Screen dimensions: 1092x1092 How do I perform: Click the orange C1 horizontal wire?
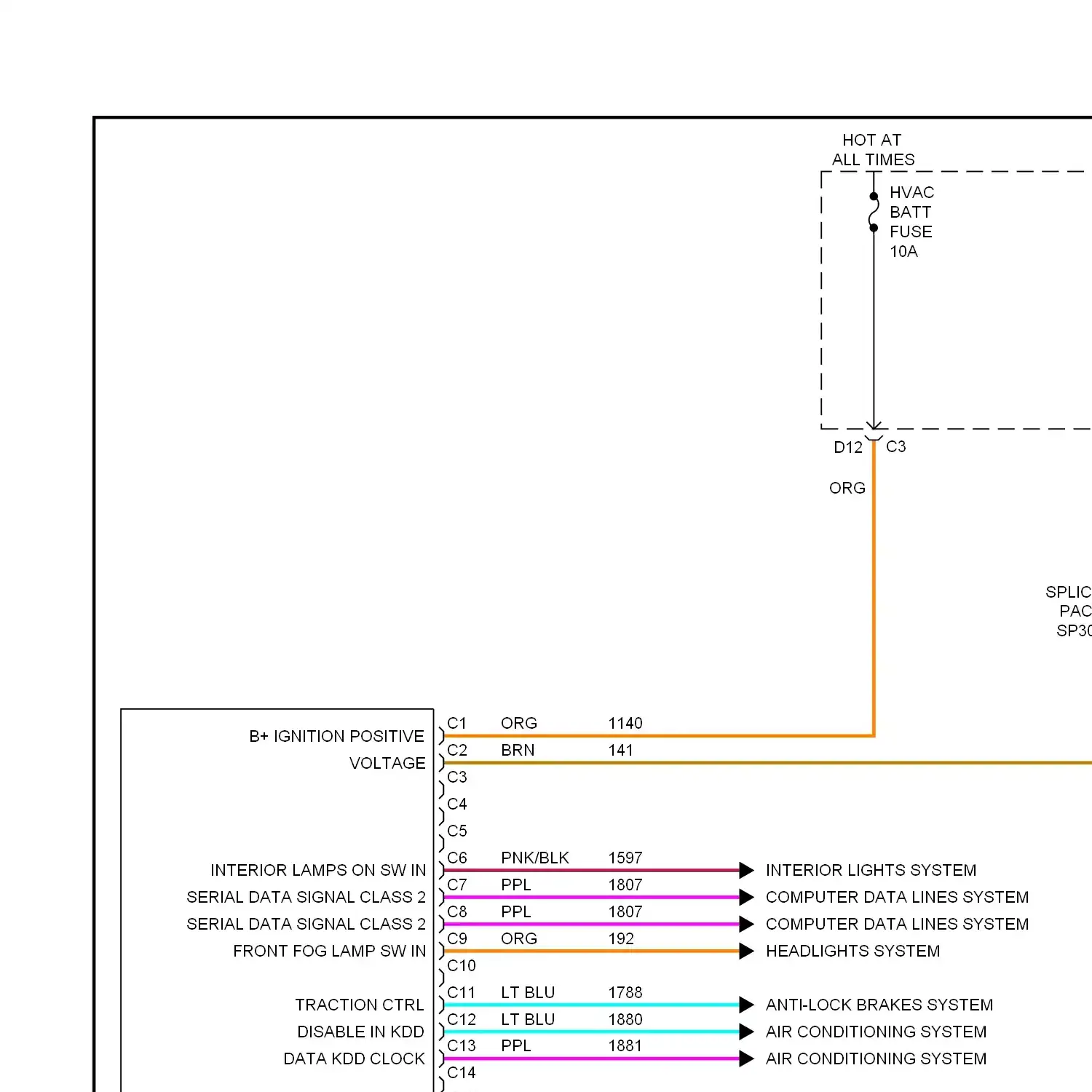tap(659, 736)
